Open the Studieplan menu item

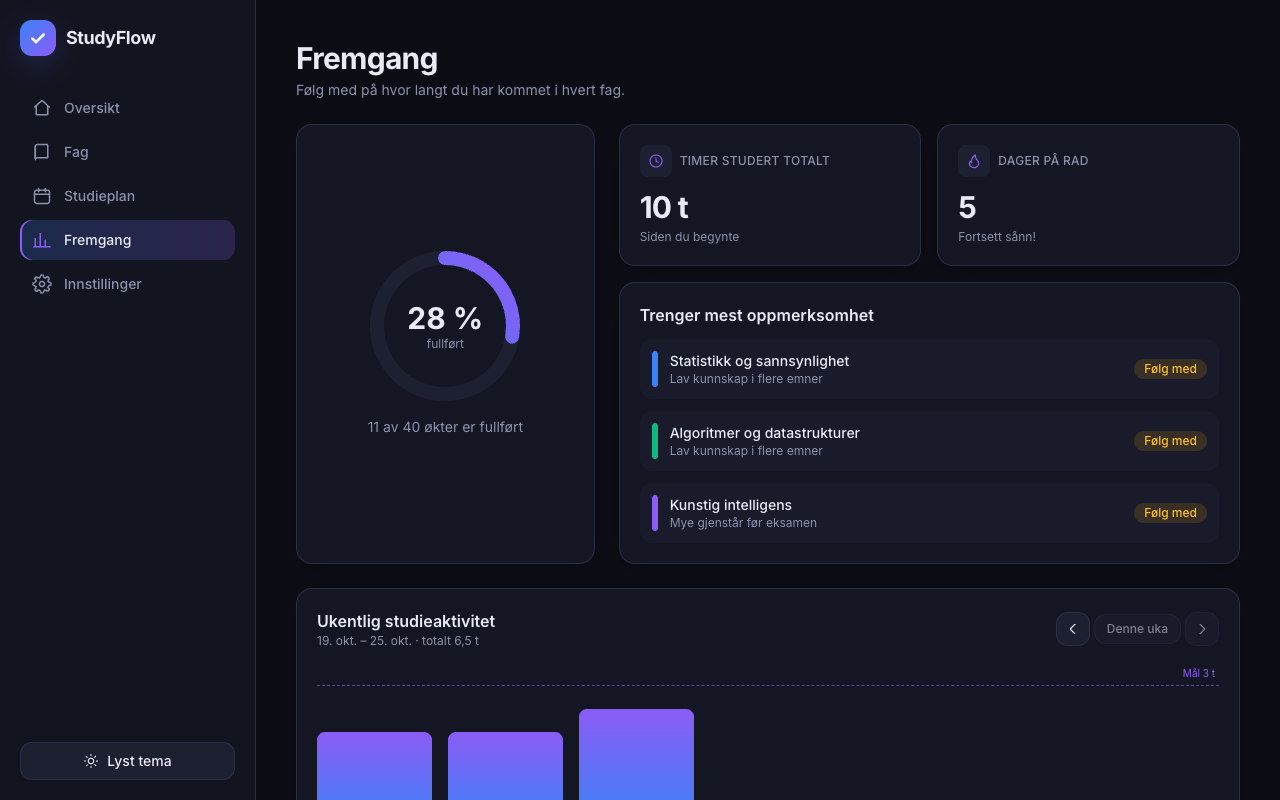tap(127, 196)
